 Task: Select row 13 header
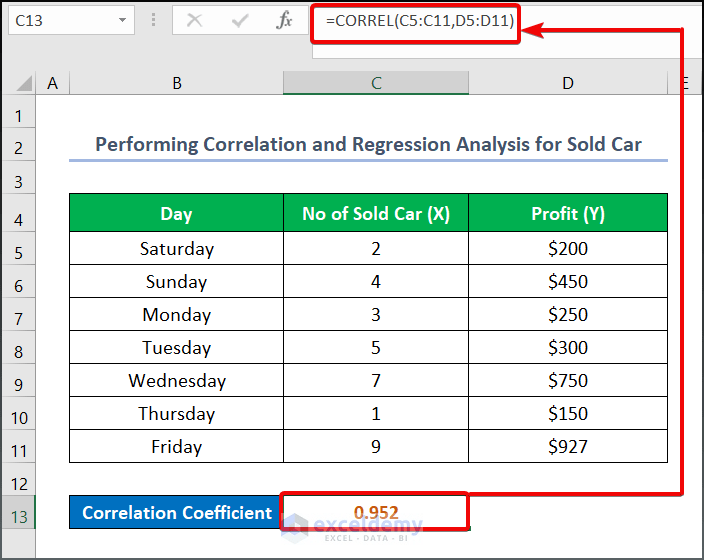18,512
